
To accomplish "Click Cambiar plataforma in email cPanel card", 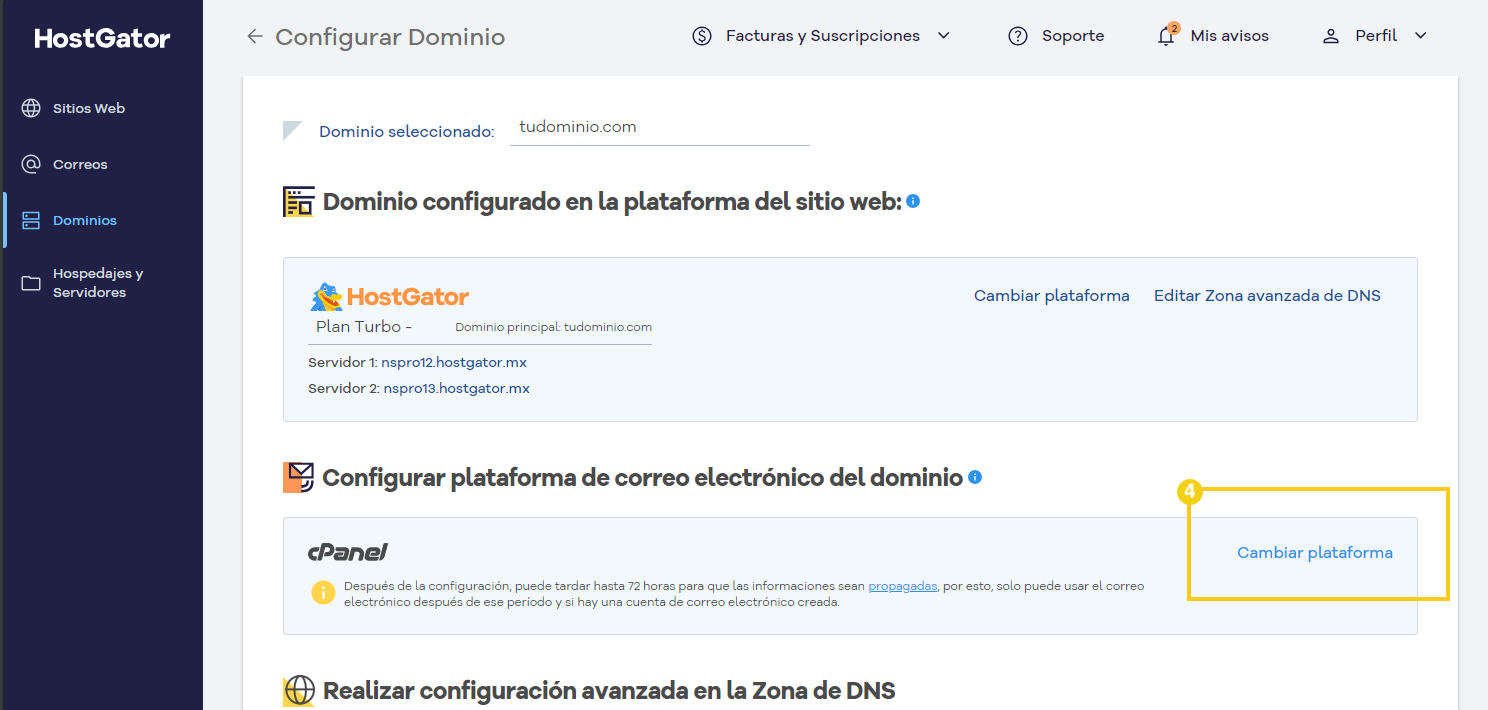I will [1315, 552].
